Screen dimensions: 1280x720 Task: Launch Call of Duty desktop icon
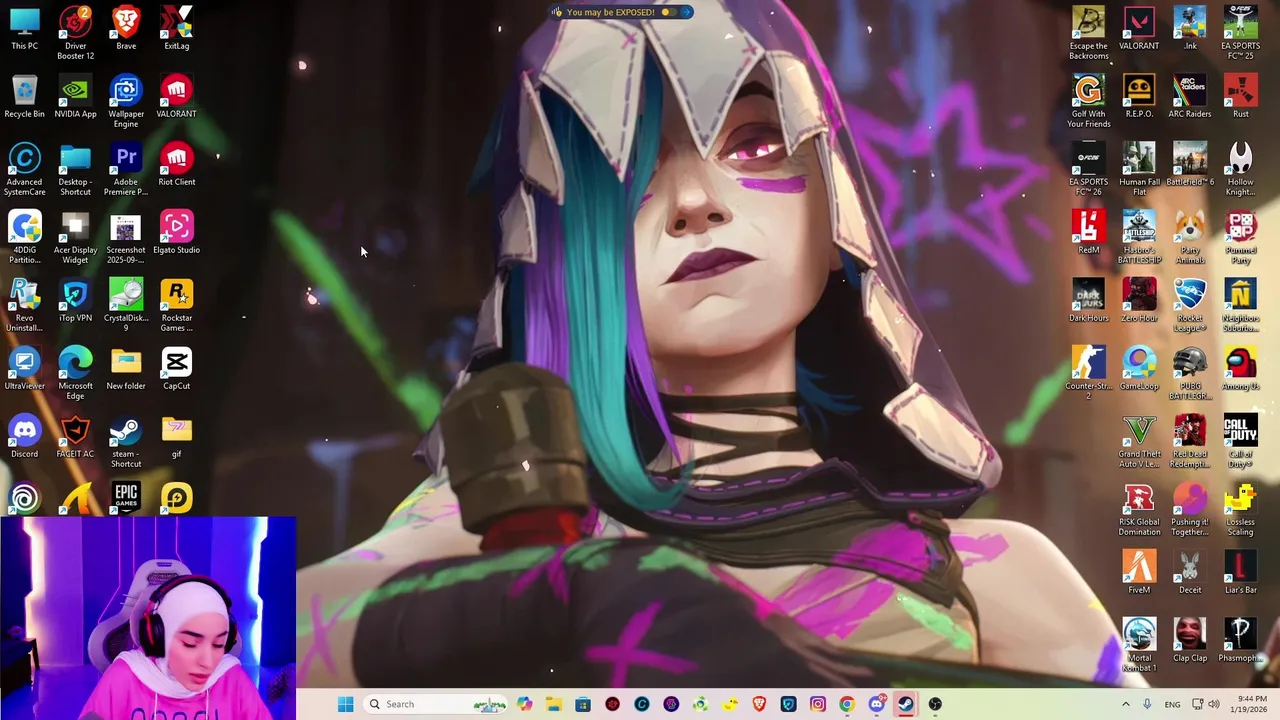point(1240,441)
